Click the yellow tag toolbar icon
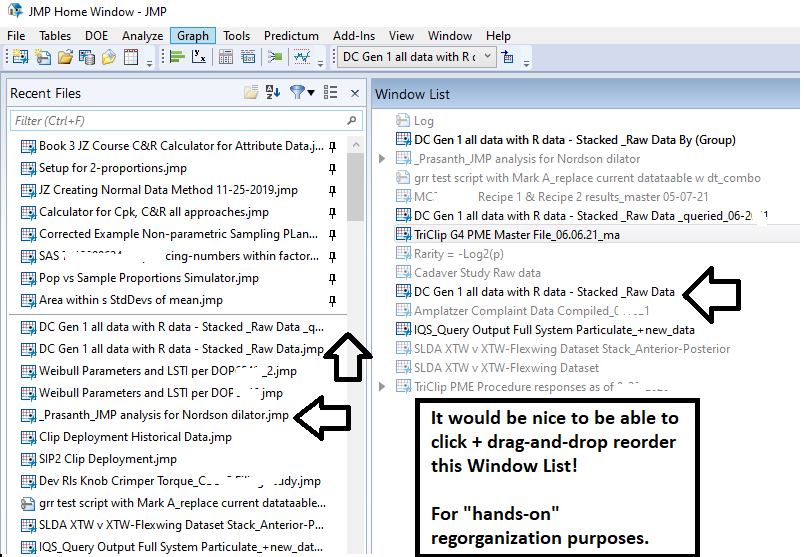 (x=109, y=57)
